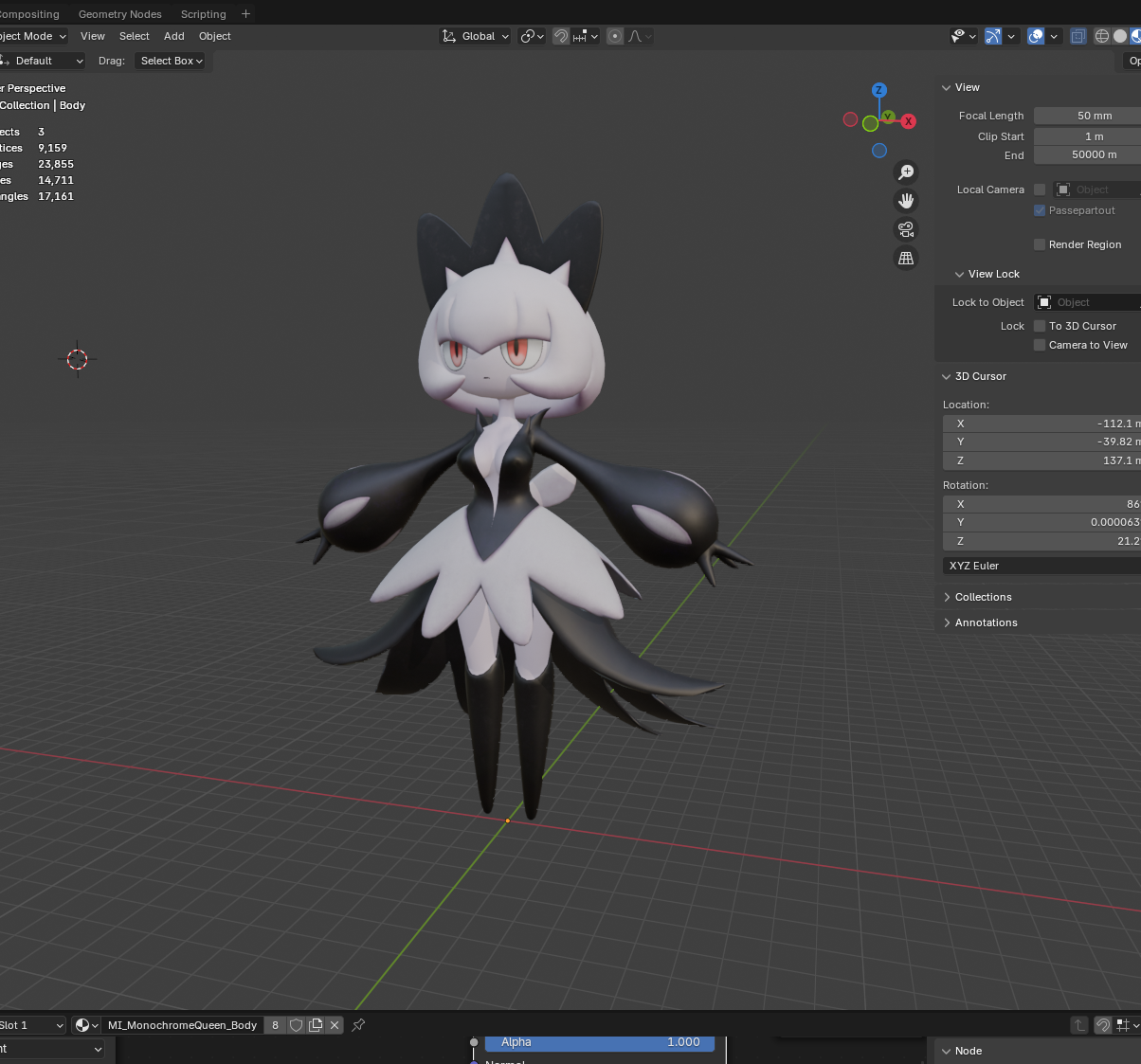Enable the Local Camera checkbox
The width and height of the screenshot is (1141, 1064).
click(1040, 189)
